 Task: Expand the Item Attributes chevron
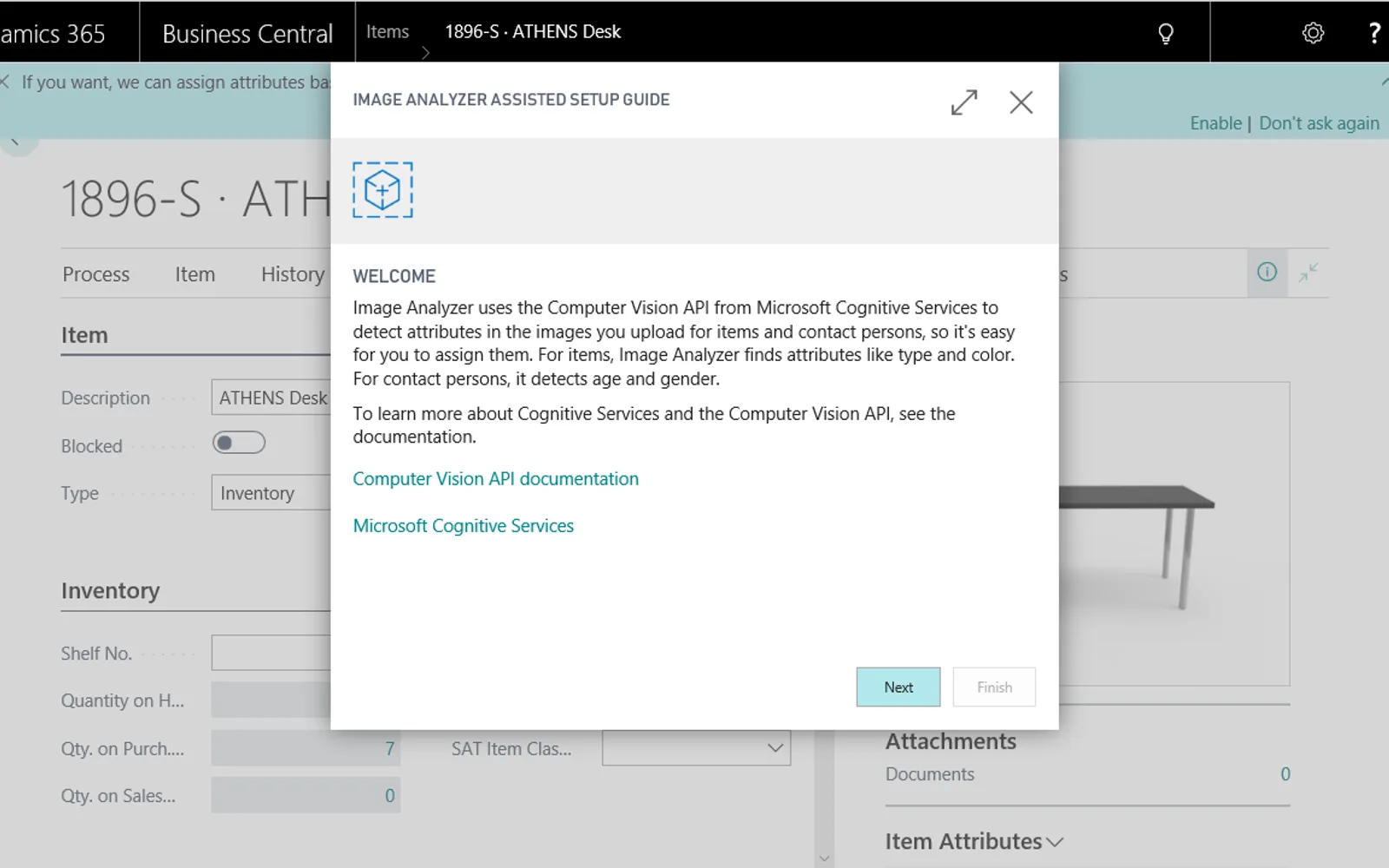coord(1055,842)
